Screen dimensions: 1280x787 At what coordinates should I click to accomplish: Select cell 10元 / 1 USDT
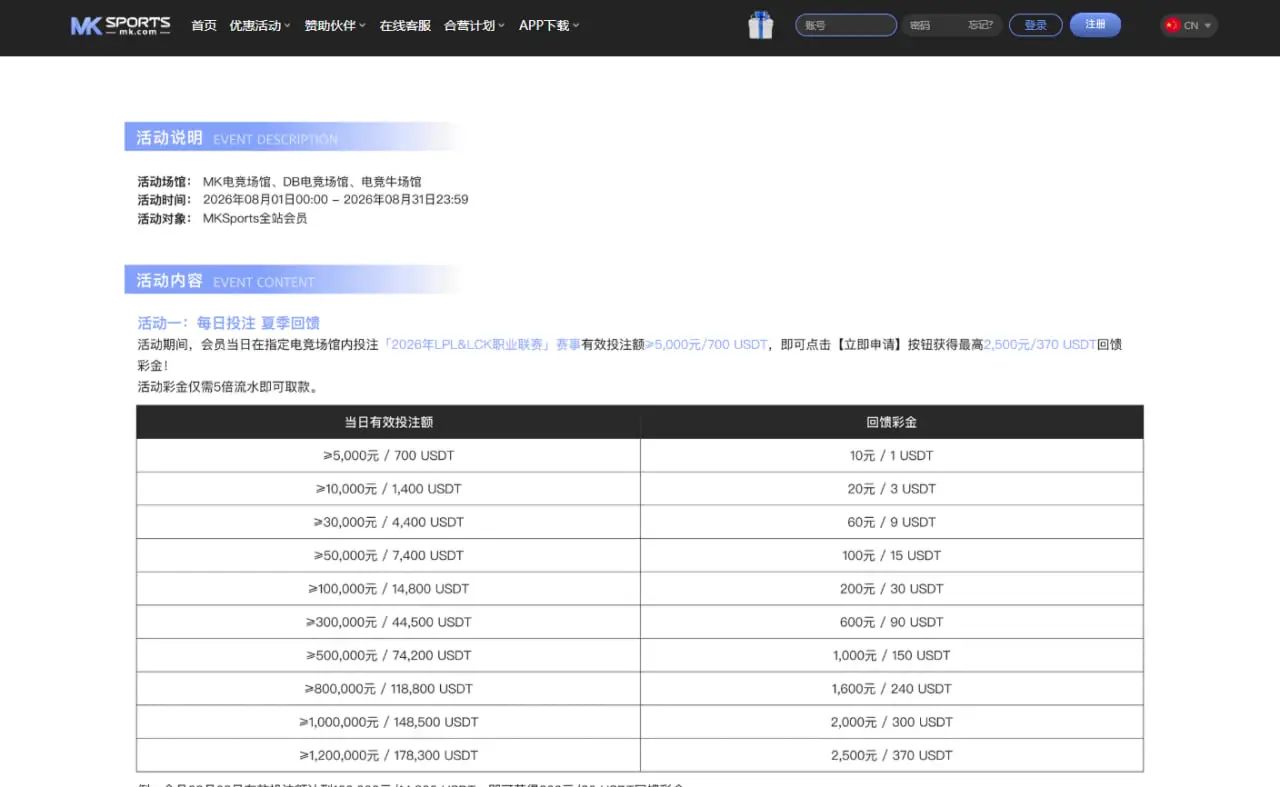(892, 455)
